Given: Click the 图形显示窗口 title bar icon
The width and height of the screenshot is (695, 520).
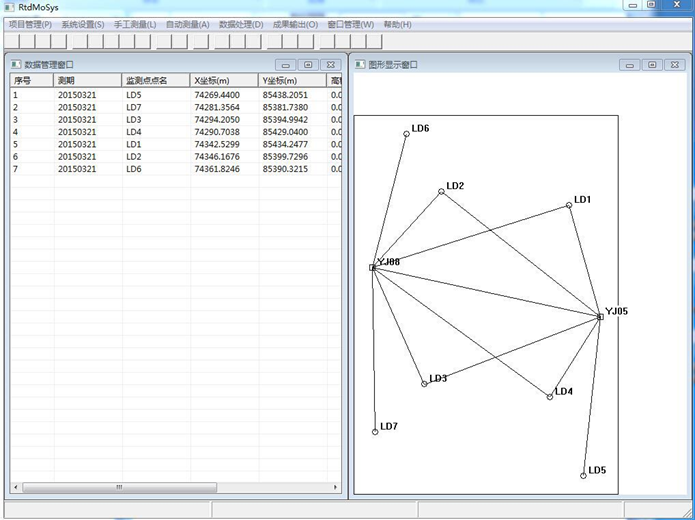Looking at the screenshot, I should pos(359,64).
